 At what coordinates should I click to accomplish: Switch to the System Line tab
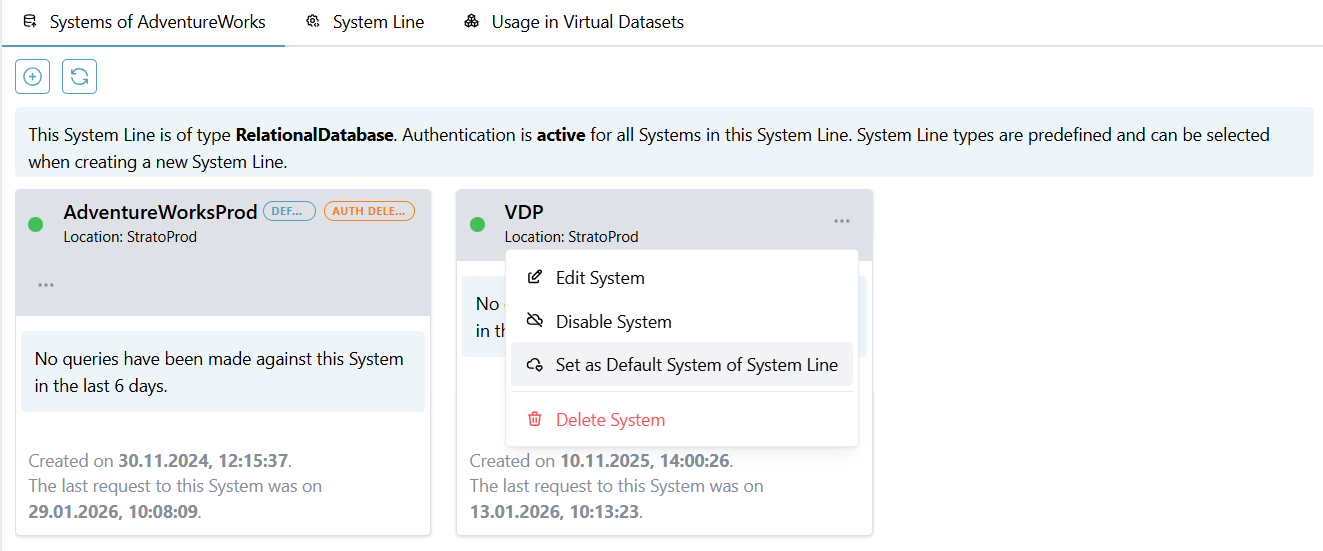365,22
